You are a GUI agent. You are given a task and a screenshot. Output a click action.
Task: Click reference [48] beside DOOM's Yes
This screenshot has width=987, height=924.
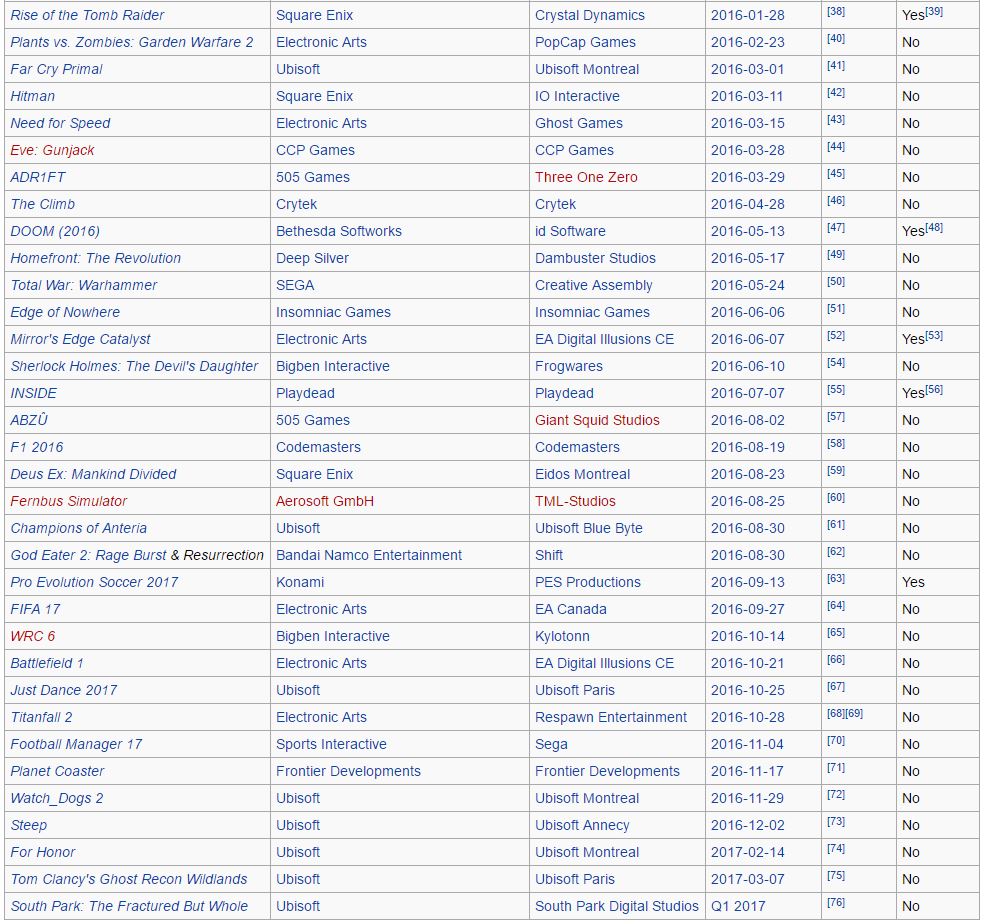(934, 228)
